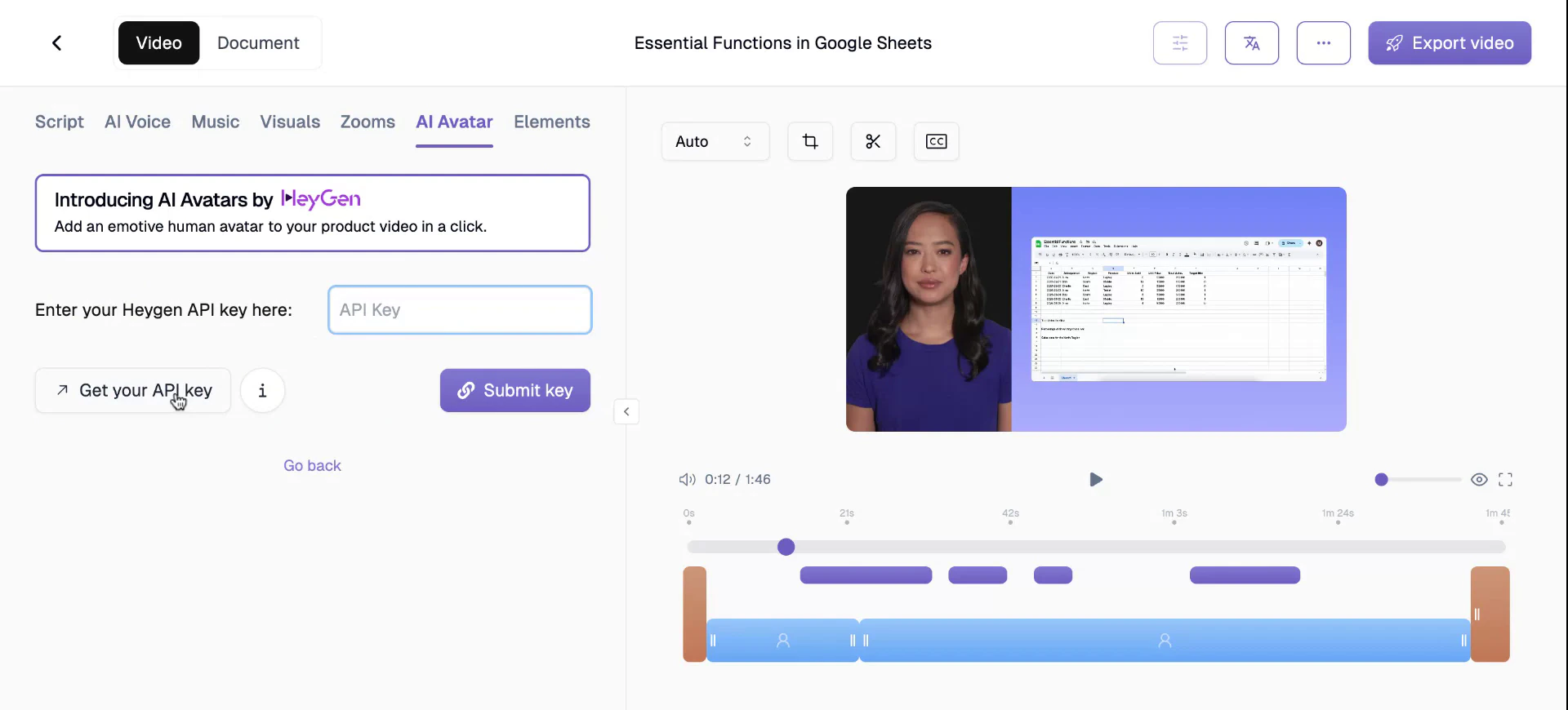This screenshot has height=710, width=1568.
Task: Click the Go back link
Action: (x=312, y=465)
